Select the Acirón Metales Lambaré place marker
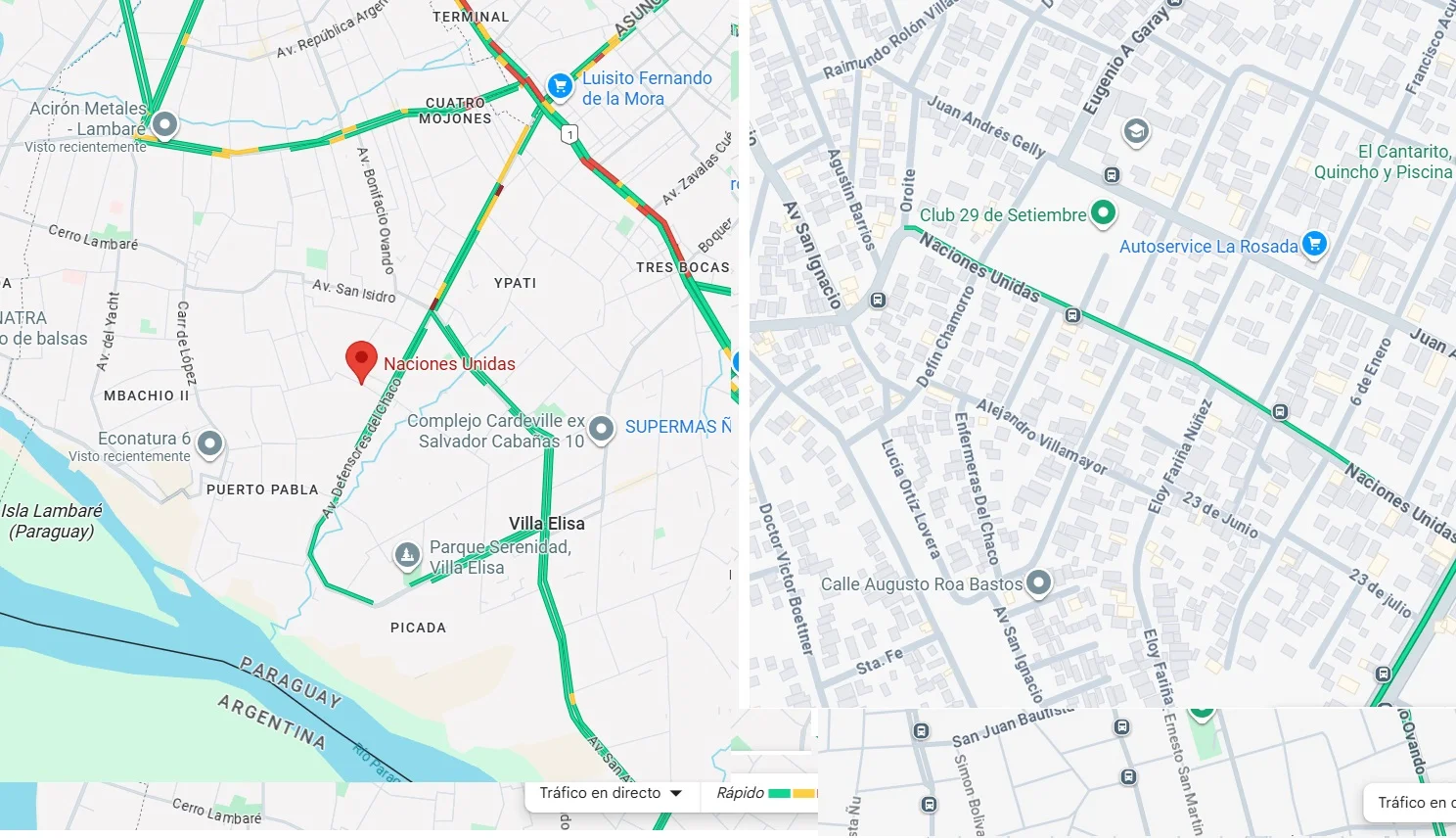Screen dimensions: 1456x838 tap(165, 124)
